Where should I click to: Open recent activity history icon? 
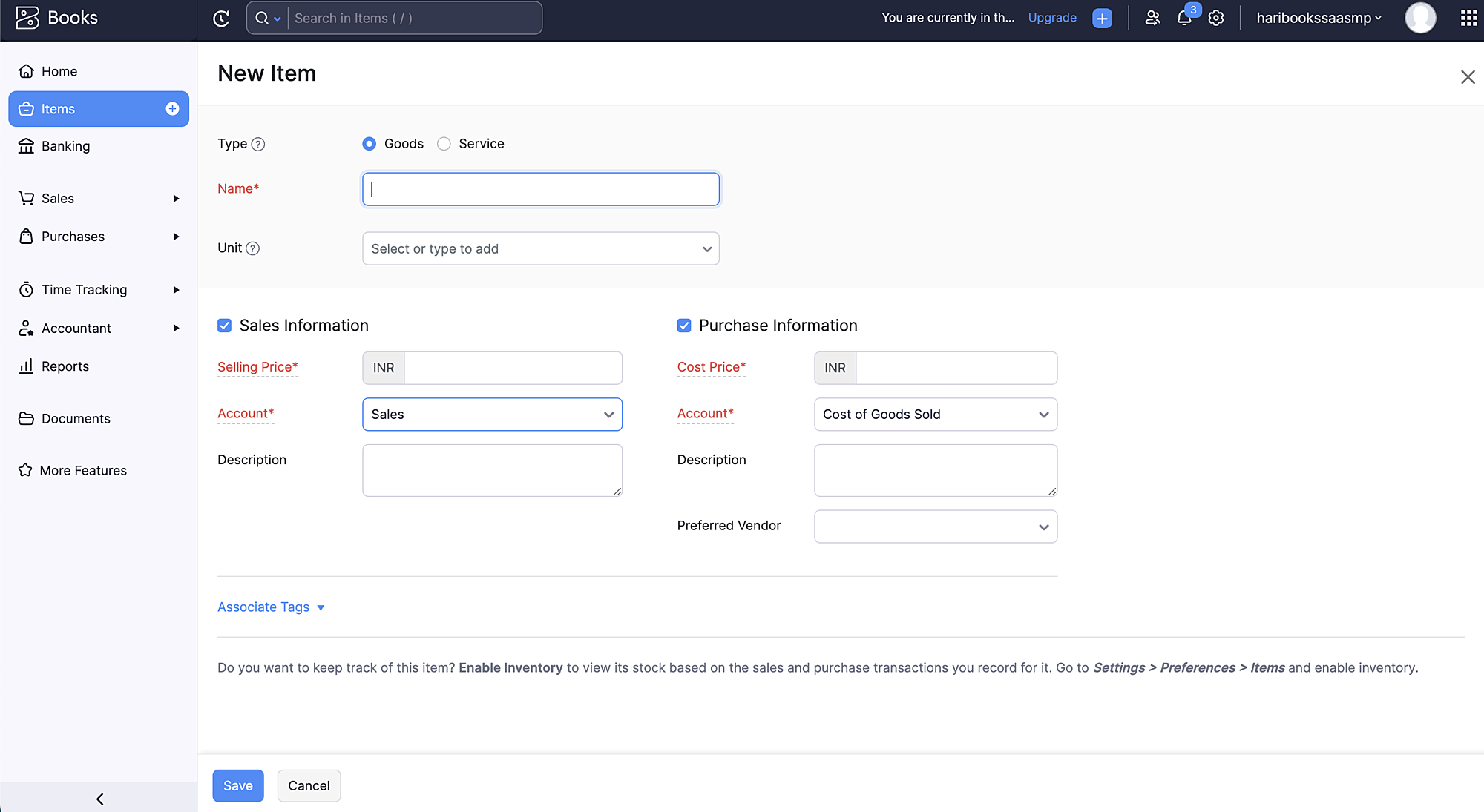(x=221, y=19)
